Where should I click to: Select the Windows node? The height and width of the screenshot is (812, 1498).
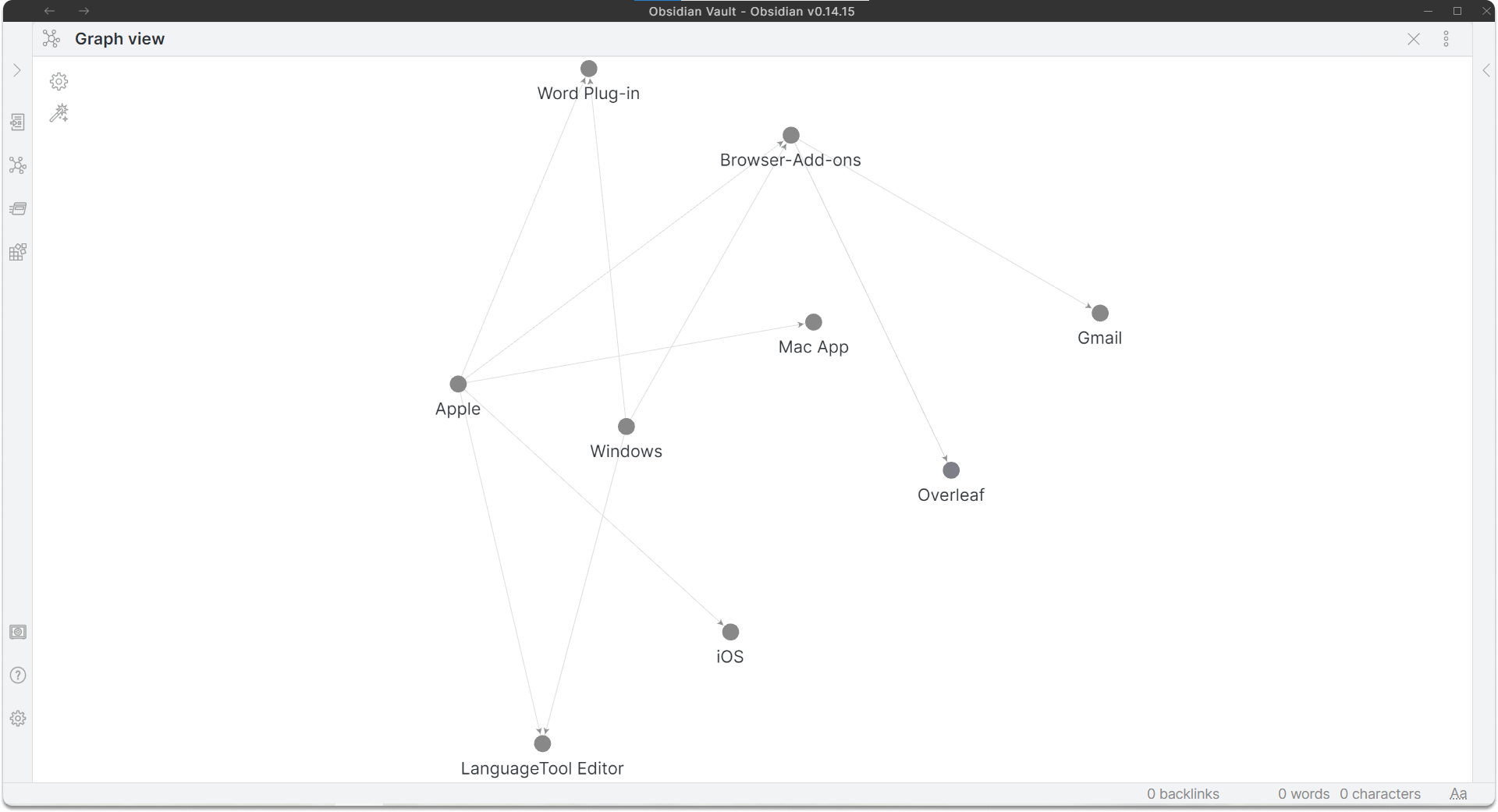pos(627,427)
